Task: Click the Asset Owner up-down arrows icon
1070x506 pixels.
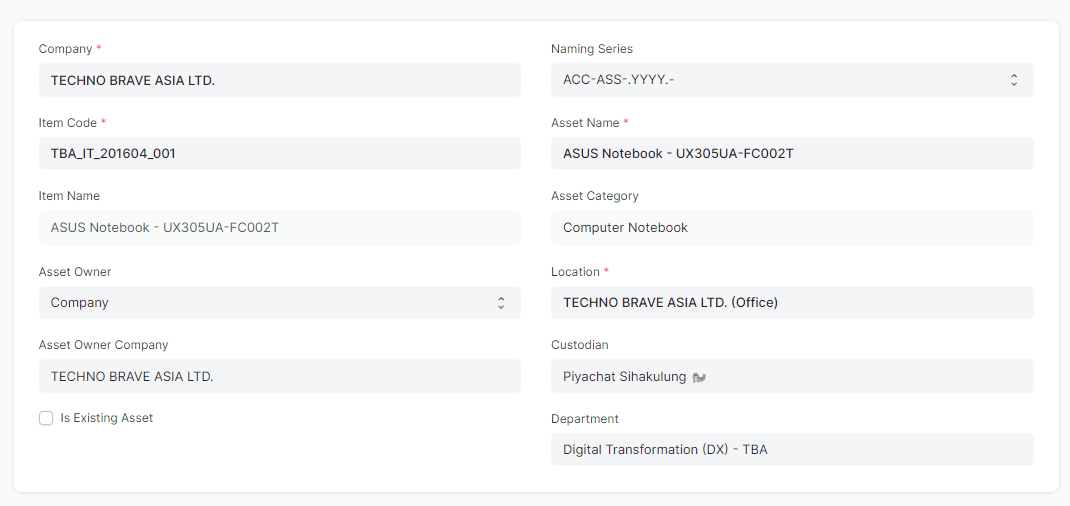Action: [x=501, y=302]
